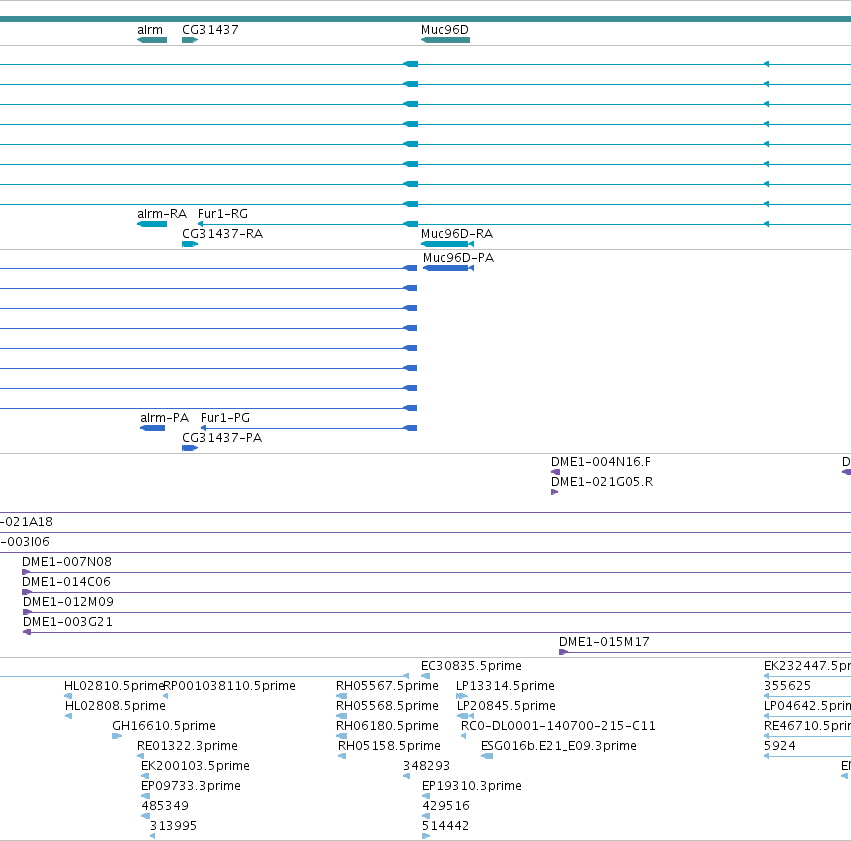This screenshot has height=841, width=851.
Task: Select the HL02808.5prime EST label
Action: pyautogui.click(x=115, y=706)
